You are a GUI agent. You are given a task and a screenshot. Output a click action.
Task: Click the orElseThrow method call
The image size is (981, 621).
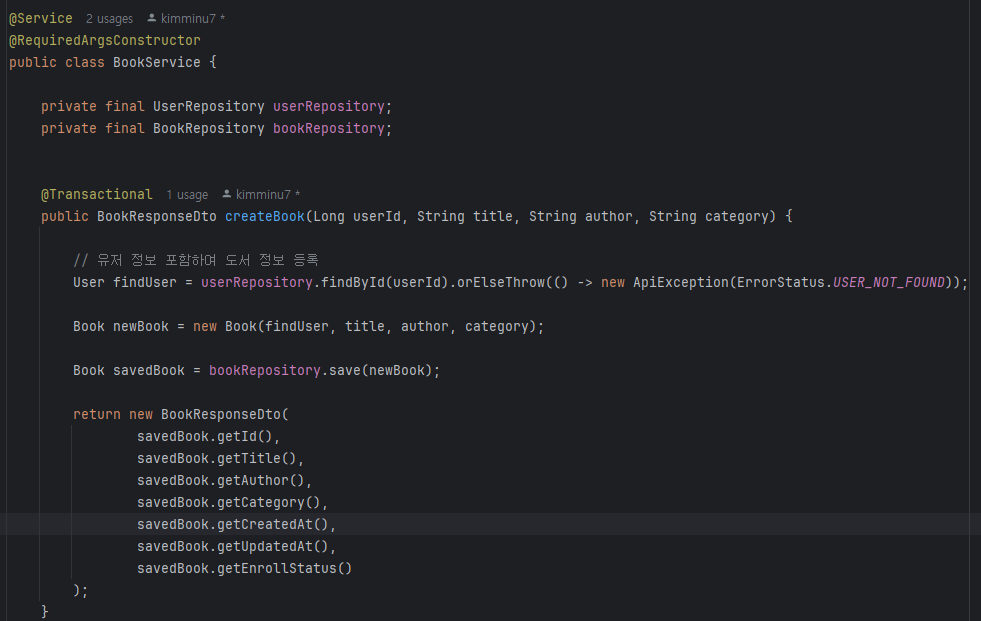point(501,283)
